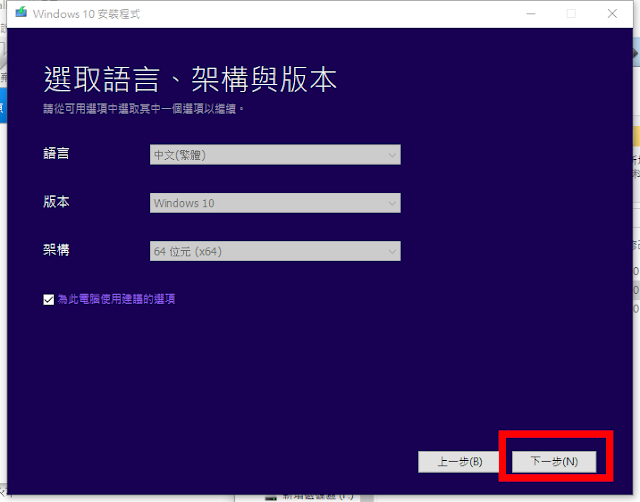Viewport: 640px width, 502px height.
Task: Click the Windows 10 安裝程式 title text
Action: (86, 14)
